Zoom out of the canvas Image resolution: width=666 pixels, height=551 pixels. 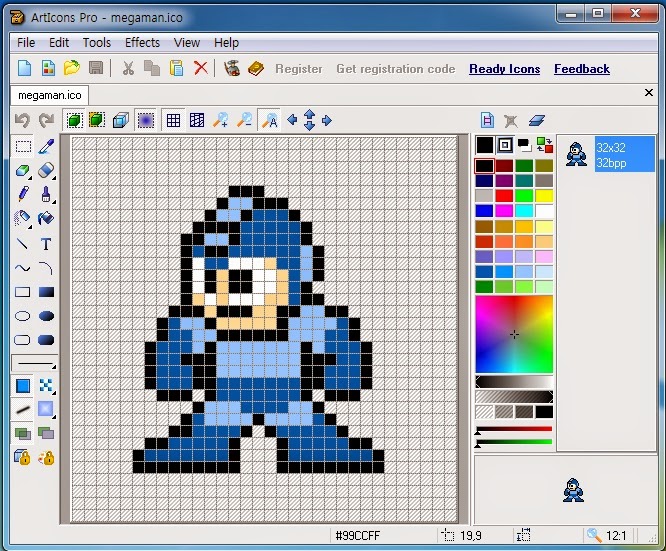click(245, 121)
